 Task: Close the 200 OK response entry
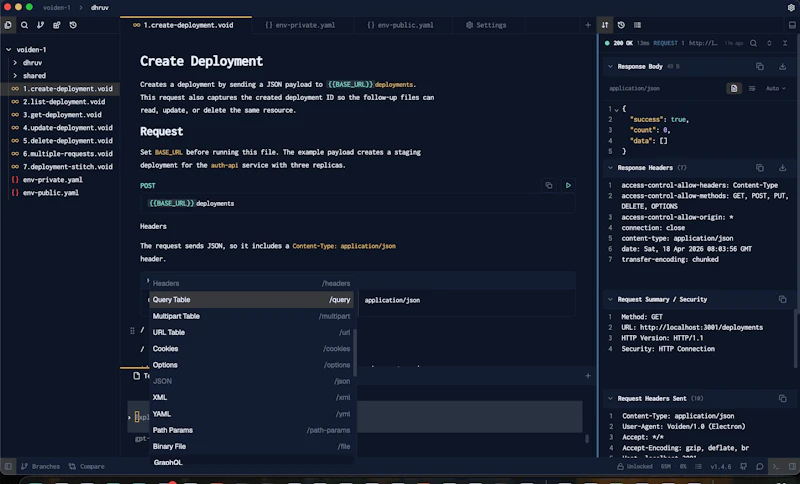click(x=785, y=43)
